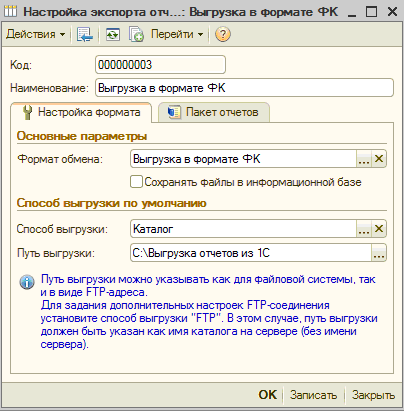Clear the Формат обмена field with X
The image size is (404, 411).
coord(379,159)
